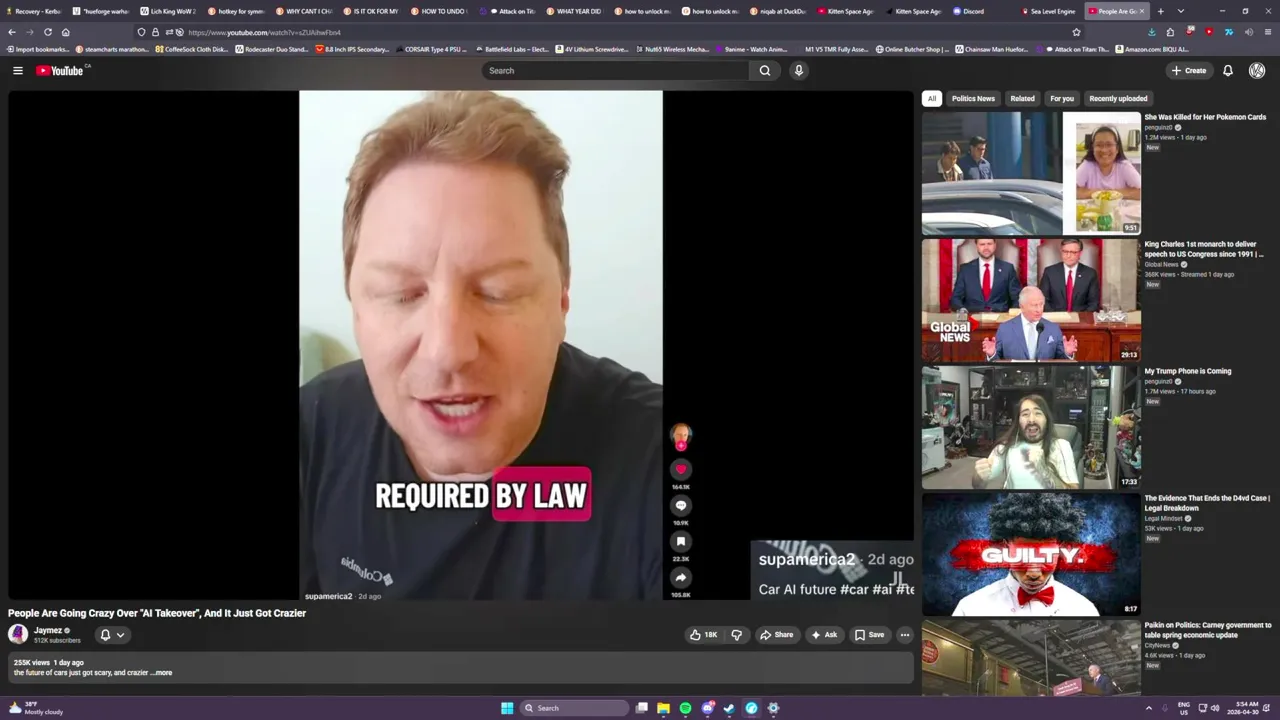Viewport: 1280px width, 720px height.
Task: Open File Explorer from the taskbar
Action: coord(663,708)
